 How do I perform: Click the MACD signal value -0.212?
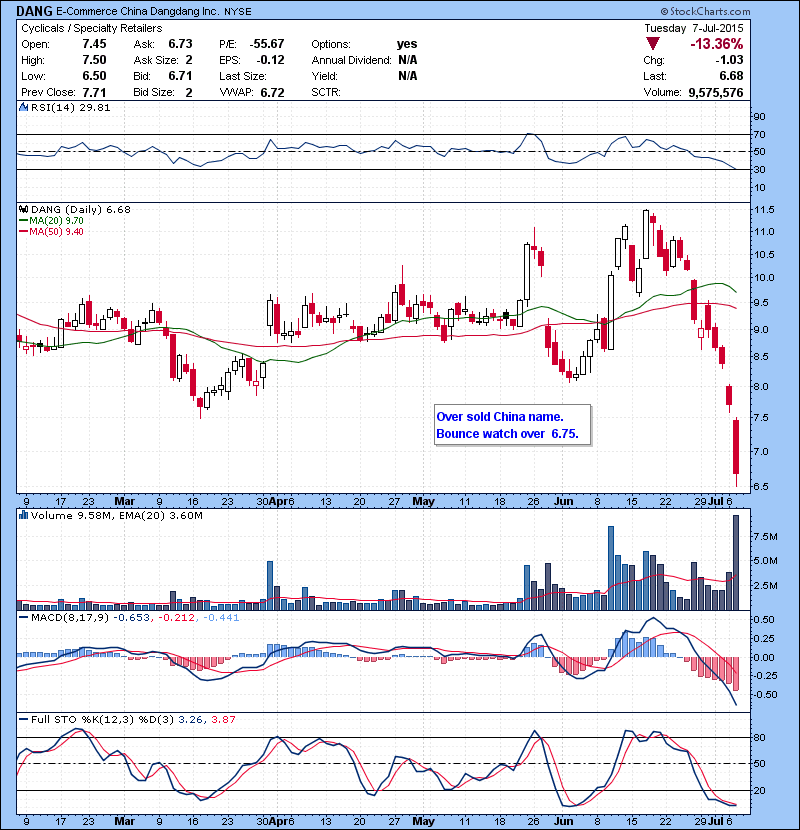(x=176, y=618)
